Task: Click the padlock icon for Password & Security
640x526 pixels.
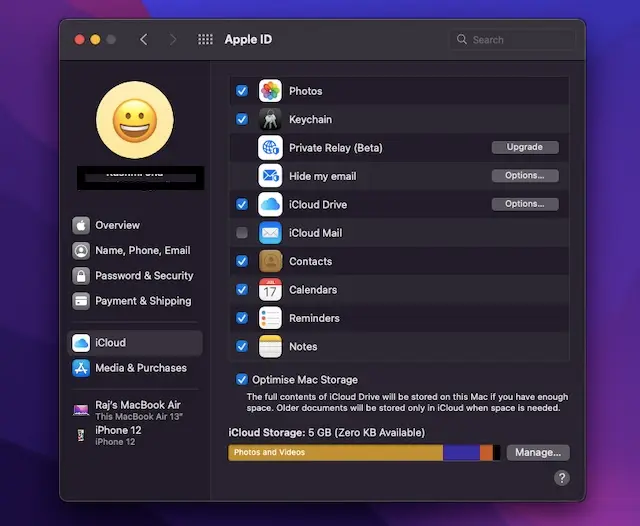Action: [81, 276]
